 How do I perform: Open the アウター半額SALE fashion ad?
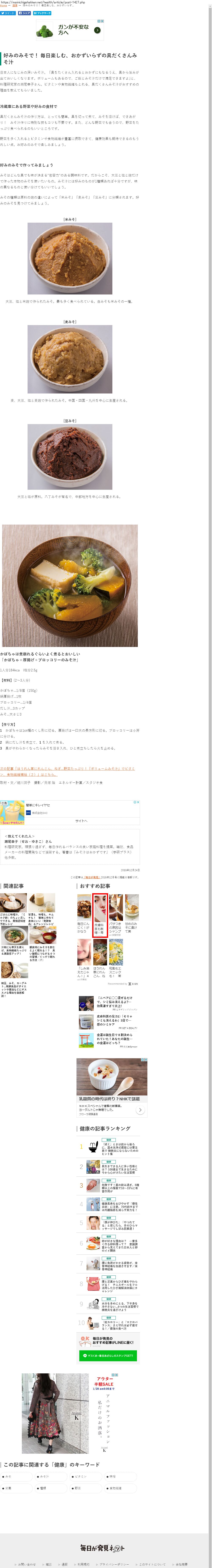coord(70,1413)
